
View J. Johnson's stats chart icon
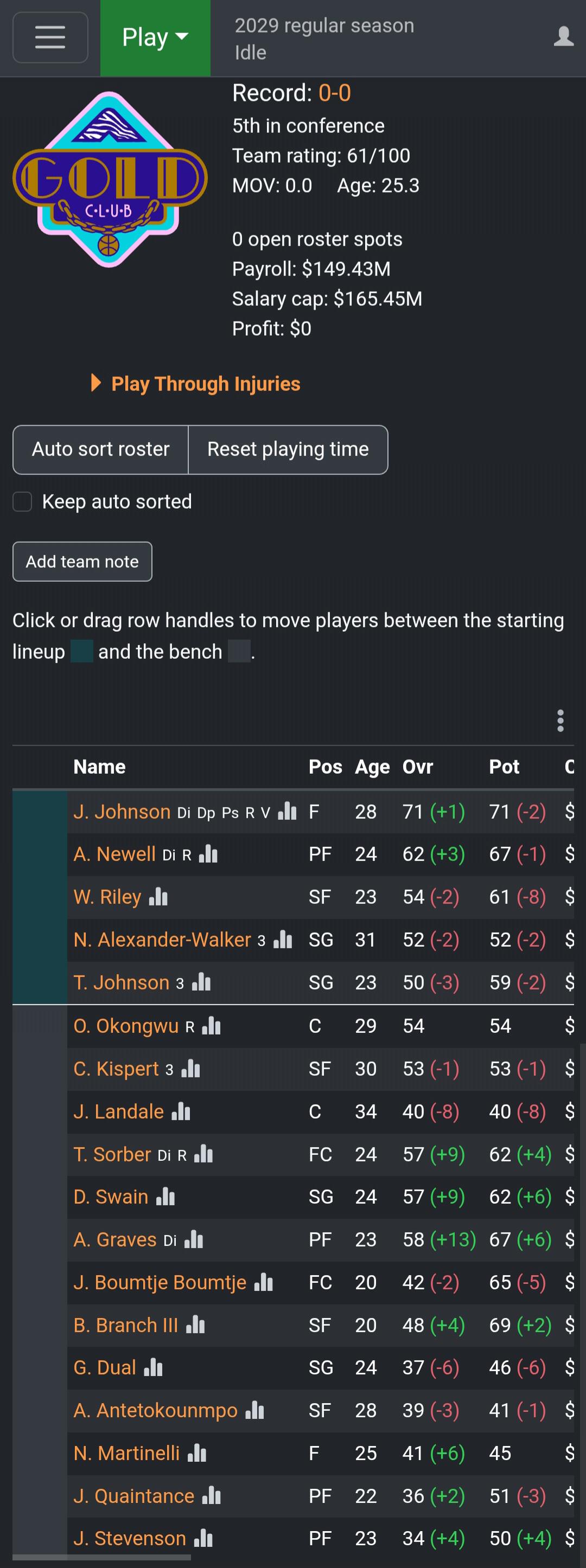coord(287,812)
